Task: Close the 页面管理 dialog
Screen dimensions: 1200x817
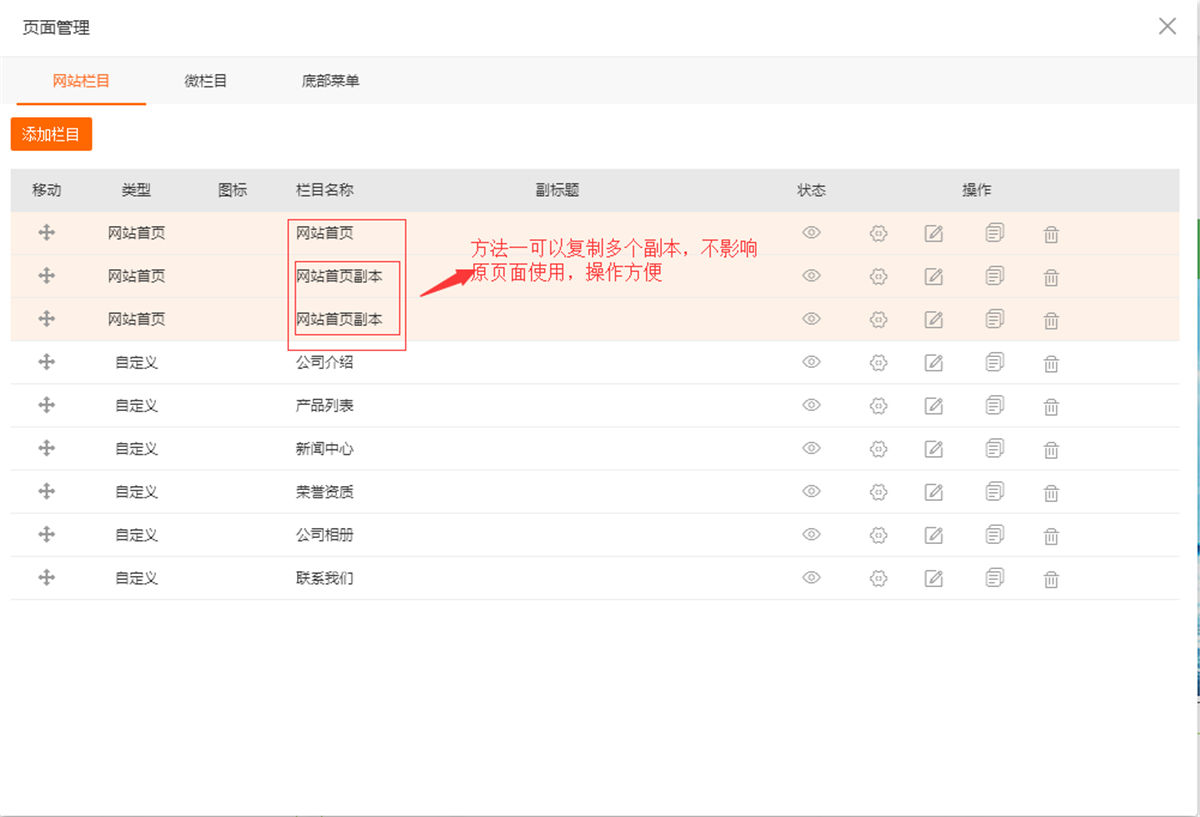Action: tap(1167, 27)
